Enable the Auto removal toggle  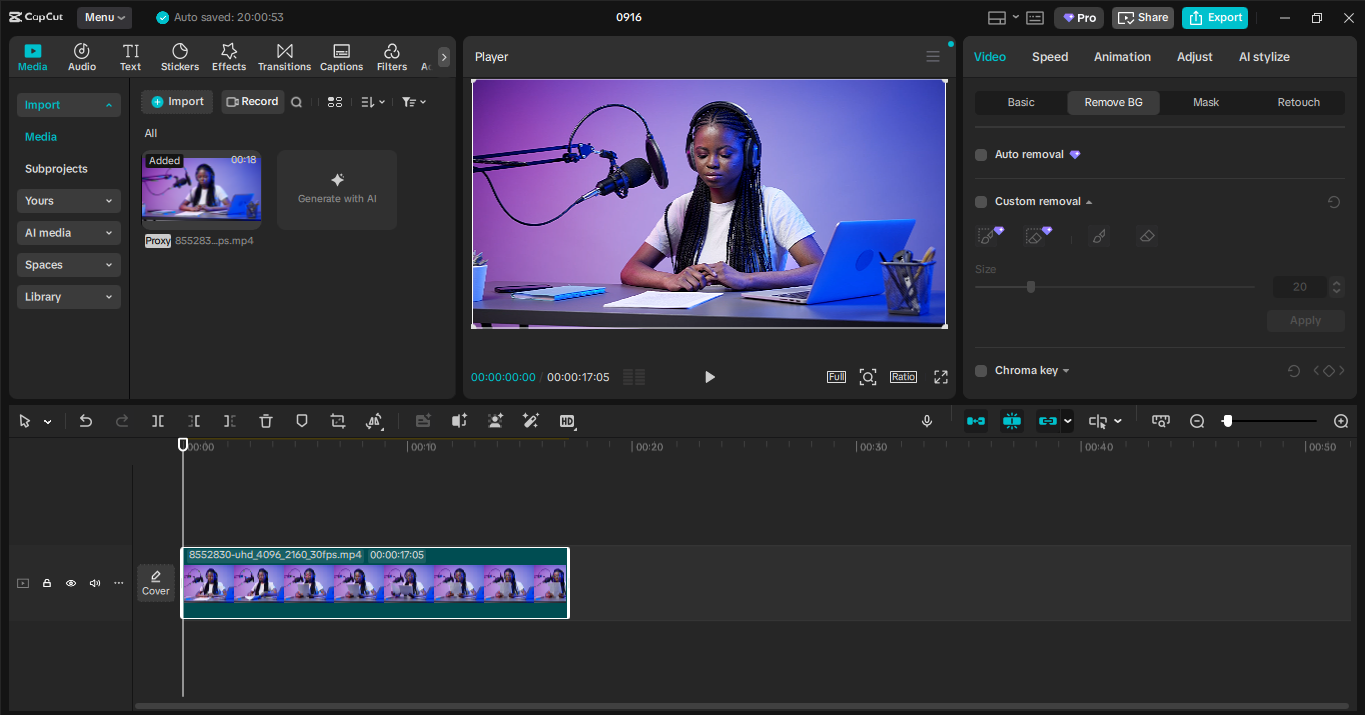tap(981, 154)
